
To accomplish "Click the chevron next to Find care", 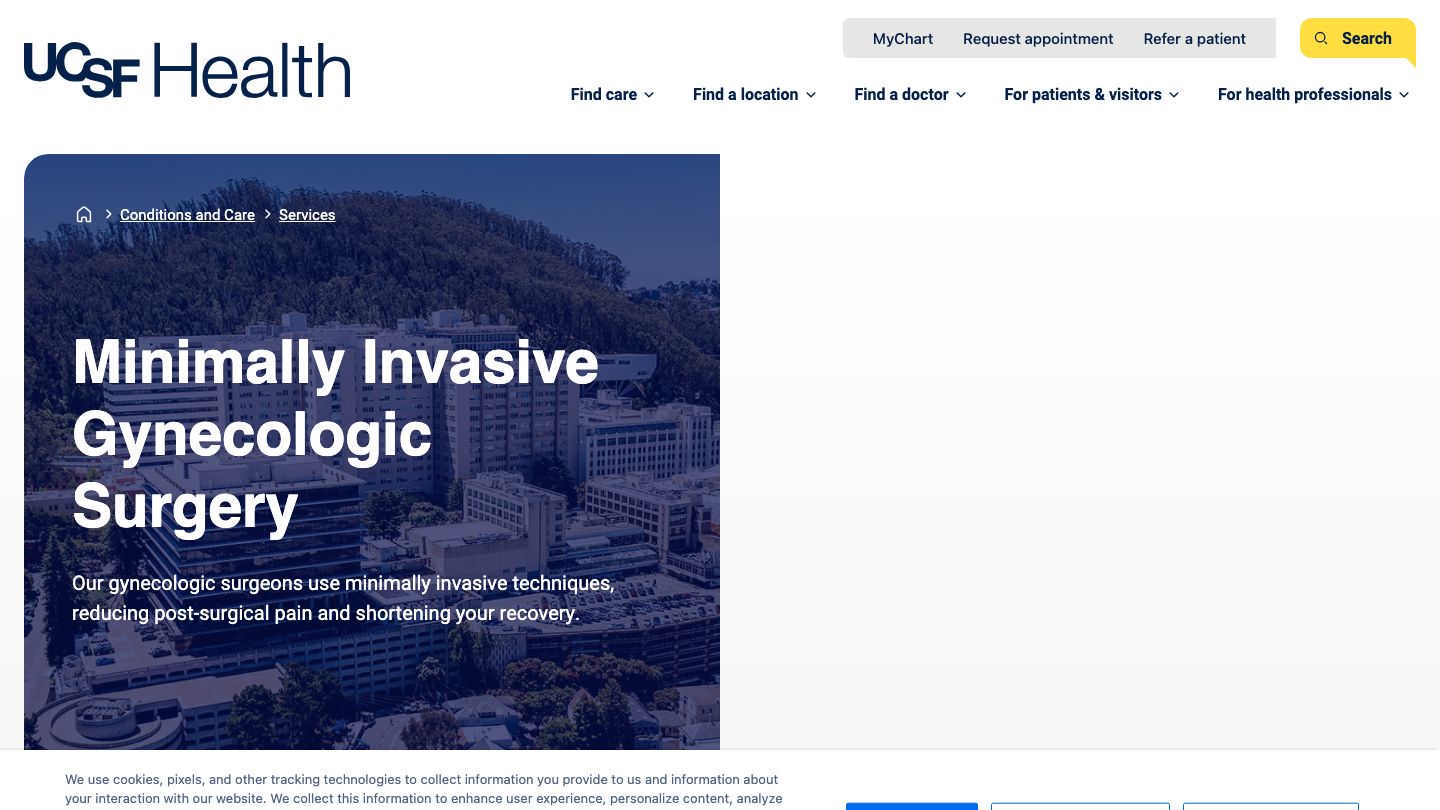I will point(648,95).
